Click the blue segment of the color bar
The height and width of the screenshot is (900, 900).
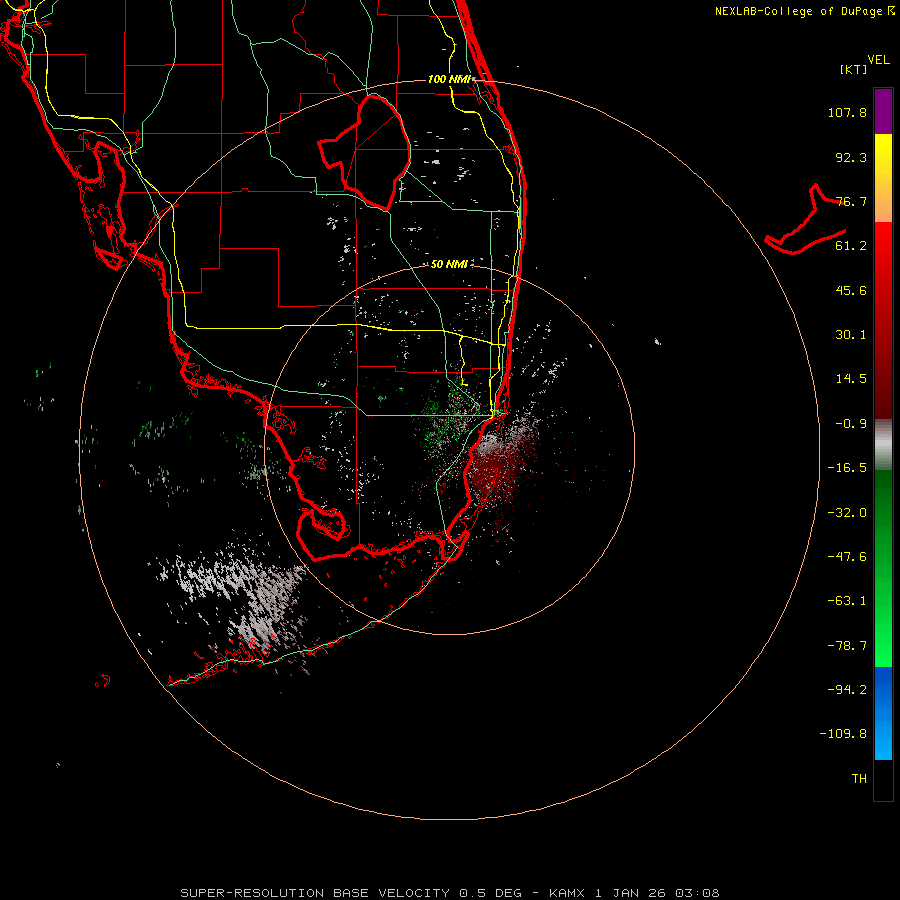tap(883, 713)
